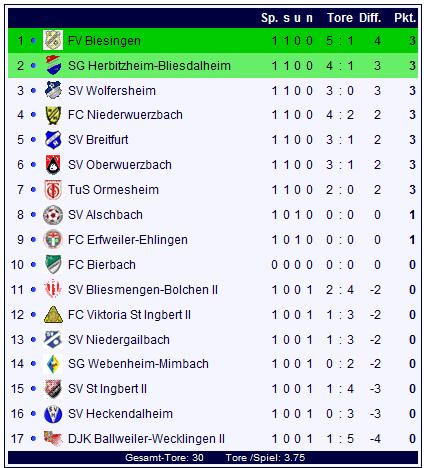Click the Tore column header
Image resolution: width=424 pixels, height=468 pixels.
click(x=340, y=18)
